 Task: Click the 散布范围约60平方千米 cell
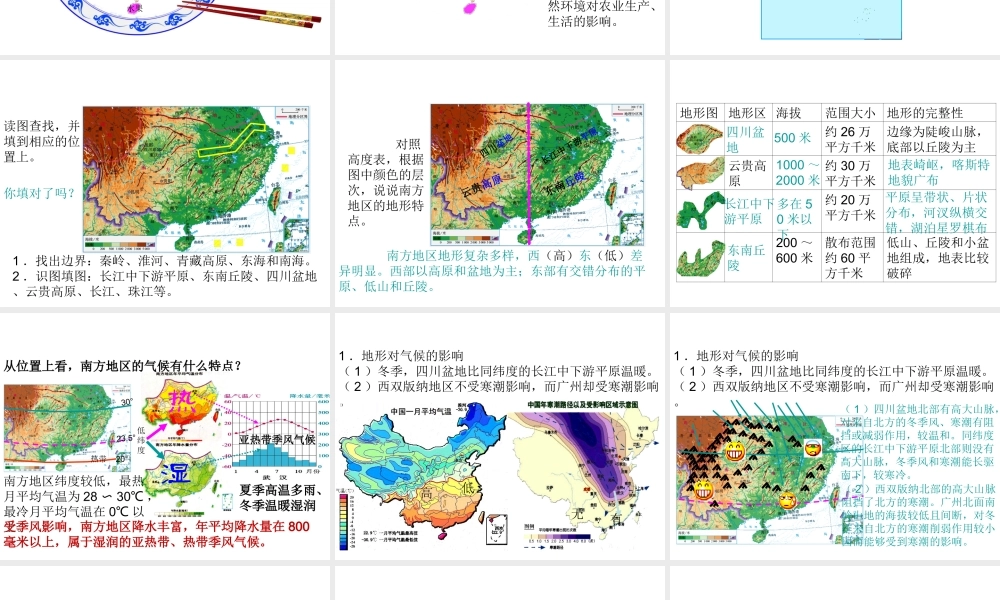coord(850,258)
